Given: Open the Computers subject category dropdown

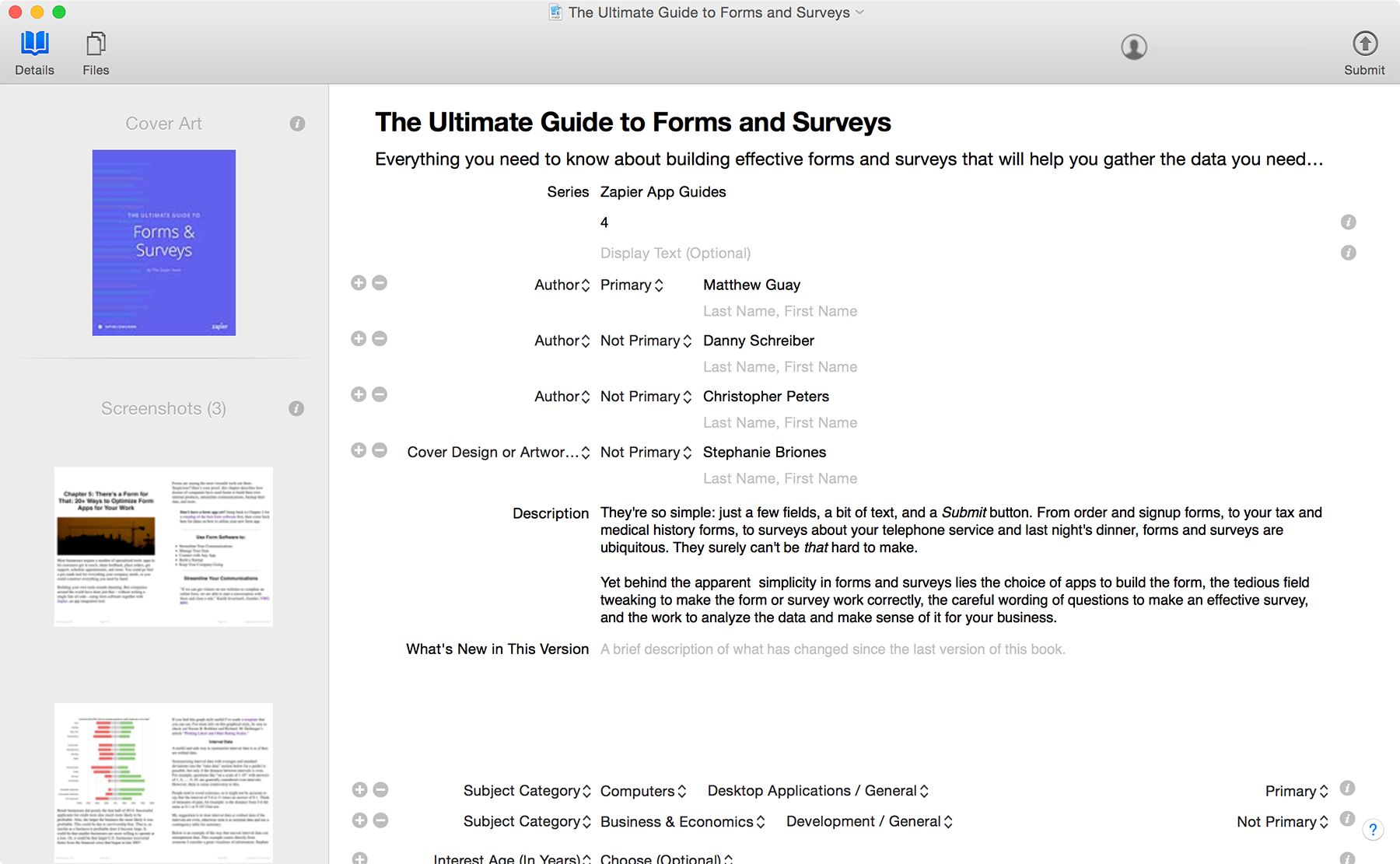Looking at the screenshot, I should 642,791.
